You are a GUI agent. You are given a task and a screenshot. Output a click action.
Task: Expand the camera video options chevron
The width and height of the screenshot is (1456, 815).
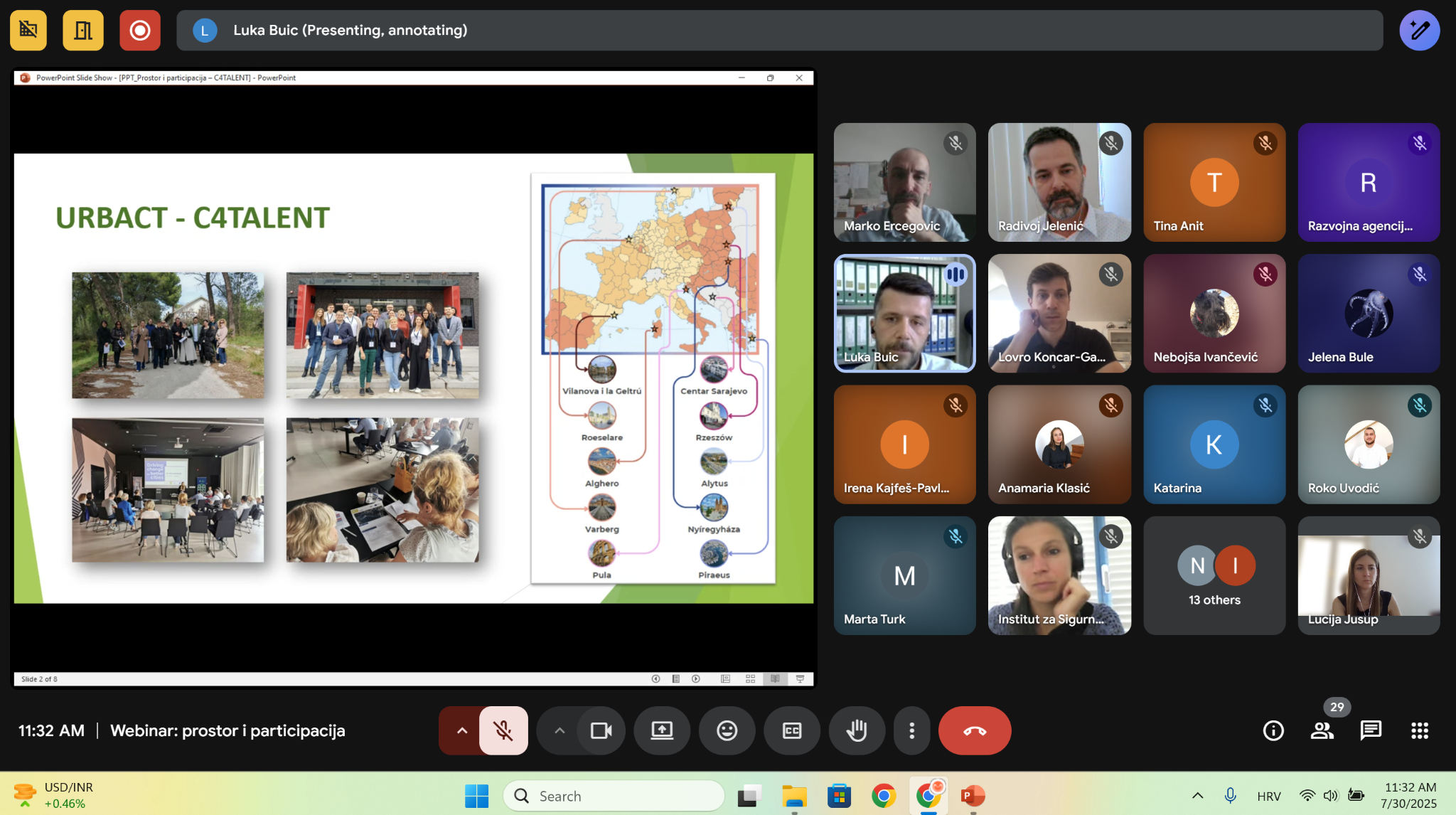click(x=560, y=730)
